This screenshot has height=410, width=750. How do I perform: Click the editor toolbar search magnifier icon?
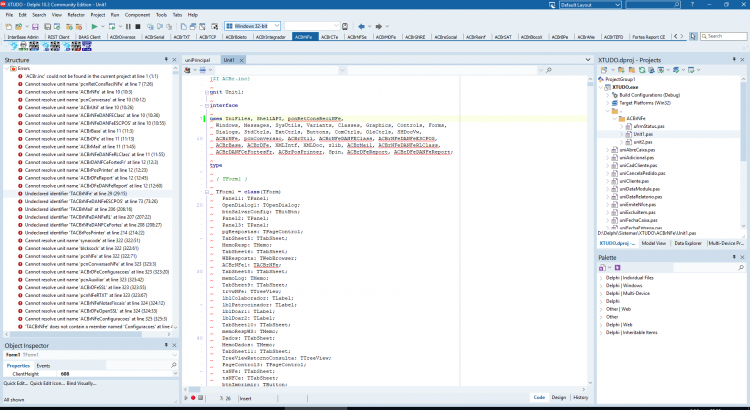549,70
